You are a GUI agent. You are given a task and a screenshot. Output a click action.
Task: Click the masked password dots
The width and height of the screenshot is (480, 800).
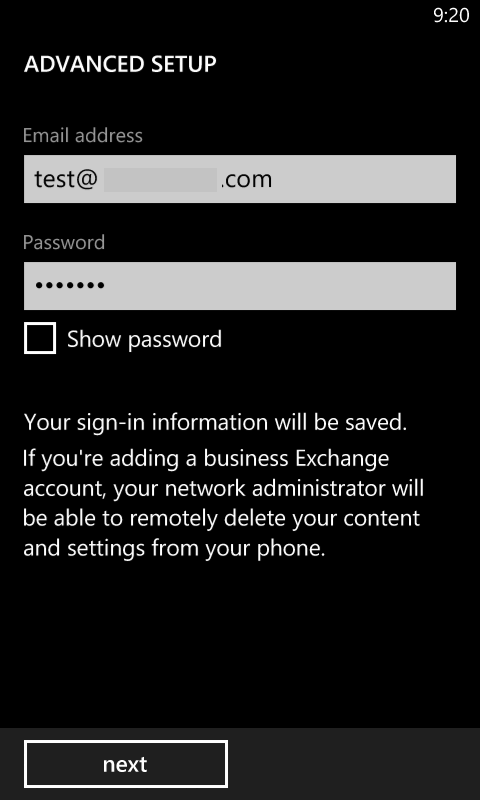pos(70,286)
